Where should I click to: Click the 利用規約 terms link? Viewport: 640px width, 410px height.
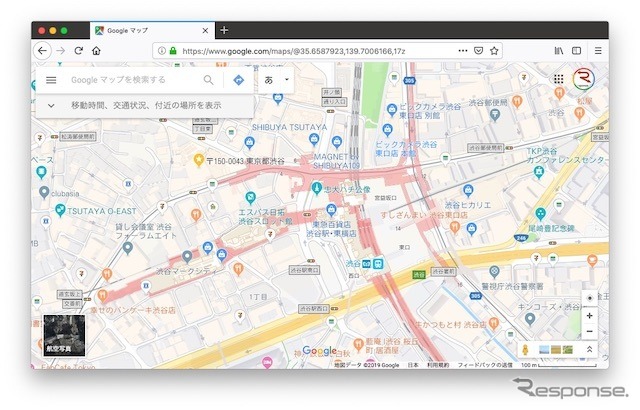tap(438, 365)
